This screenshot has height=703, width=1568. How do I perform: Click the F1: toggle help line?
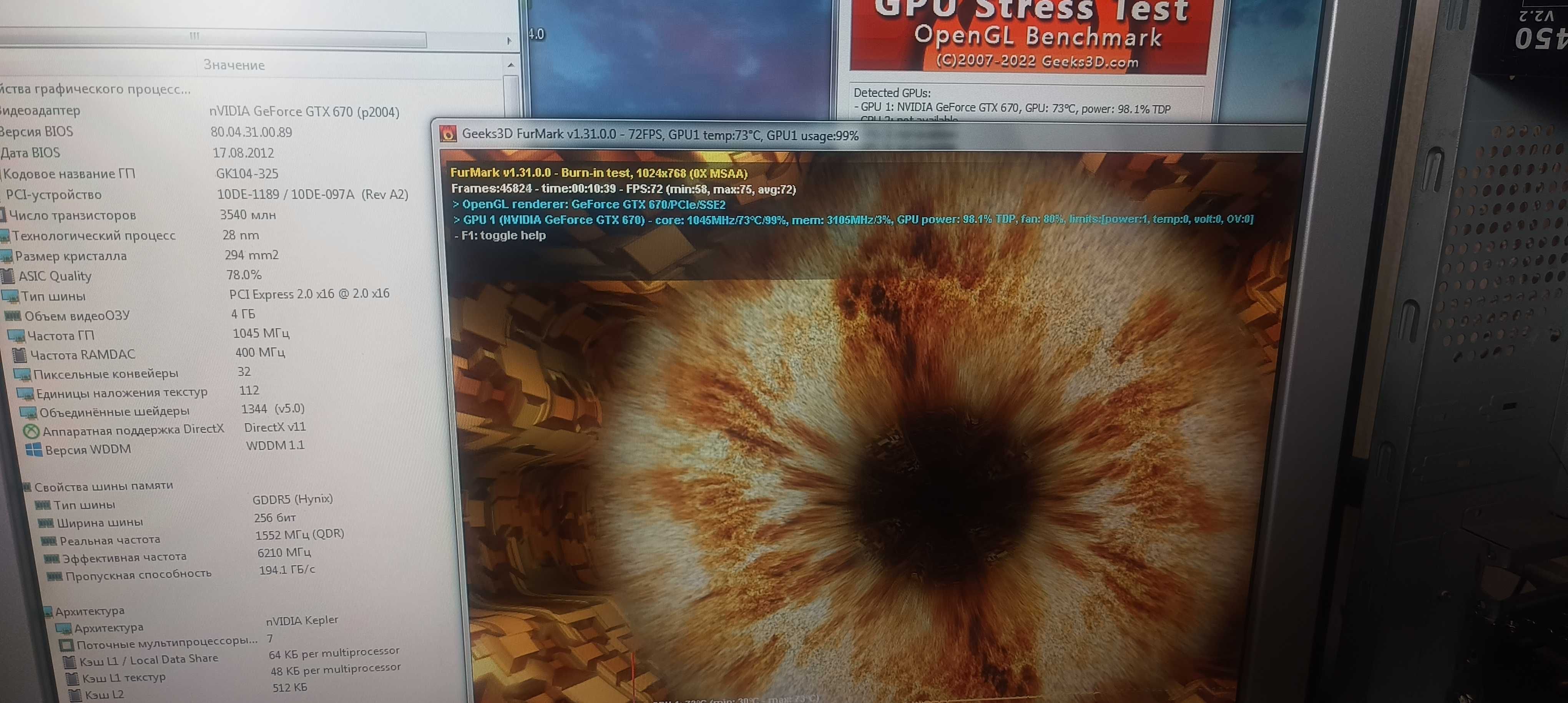500,235
